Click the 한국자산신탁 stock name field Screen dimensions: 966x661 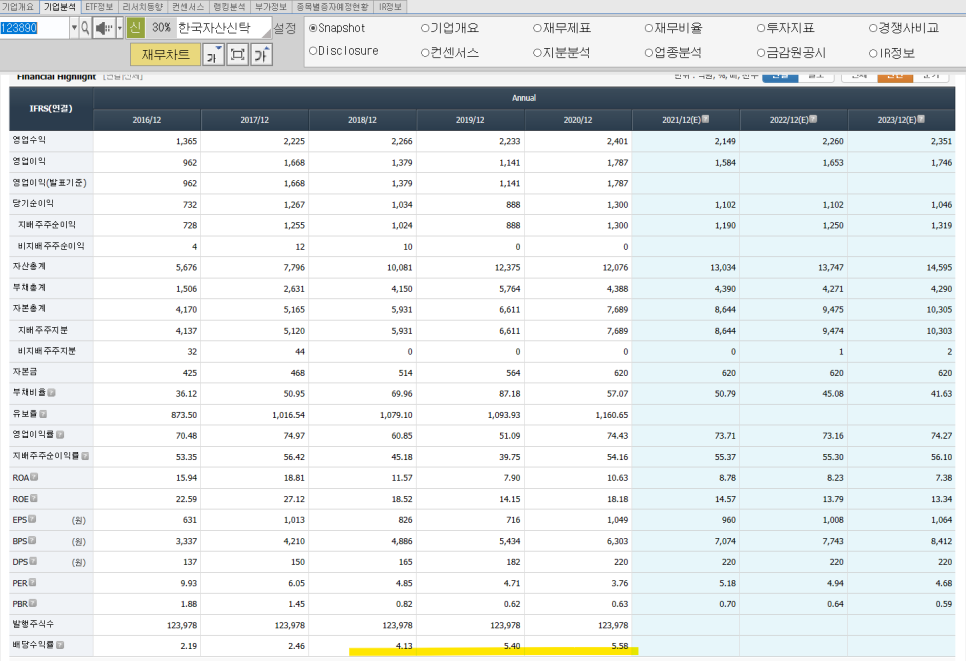tap(224, 28)
